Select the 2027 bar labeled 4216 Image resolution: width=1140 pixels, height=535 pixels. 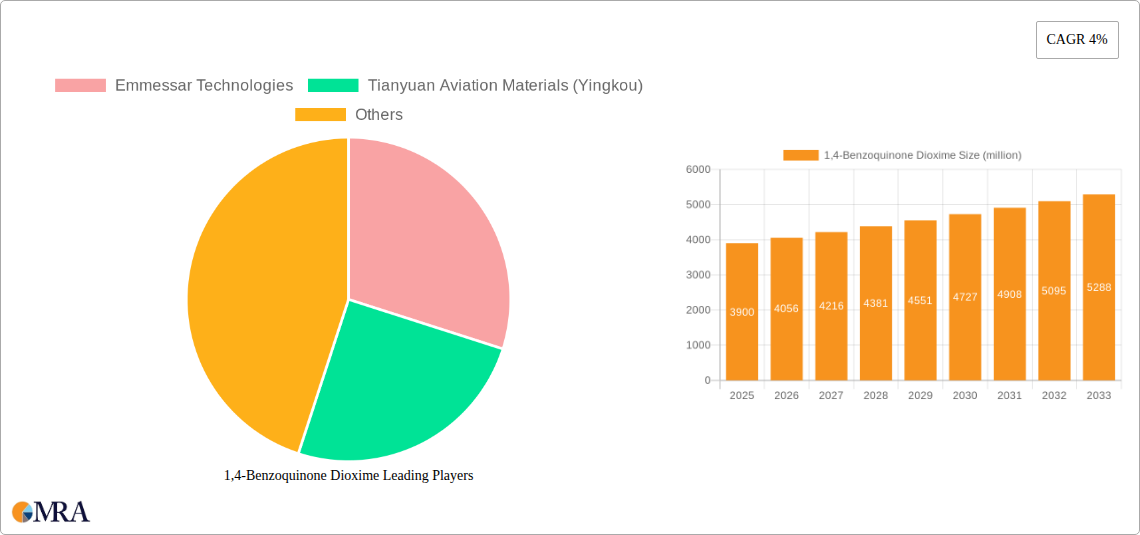831,306
